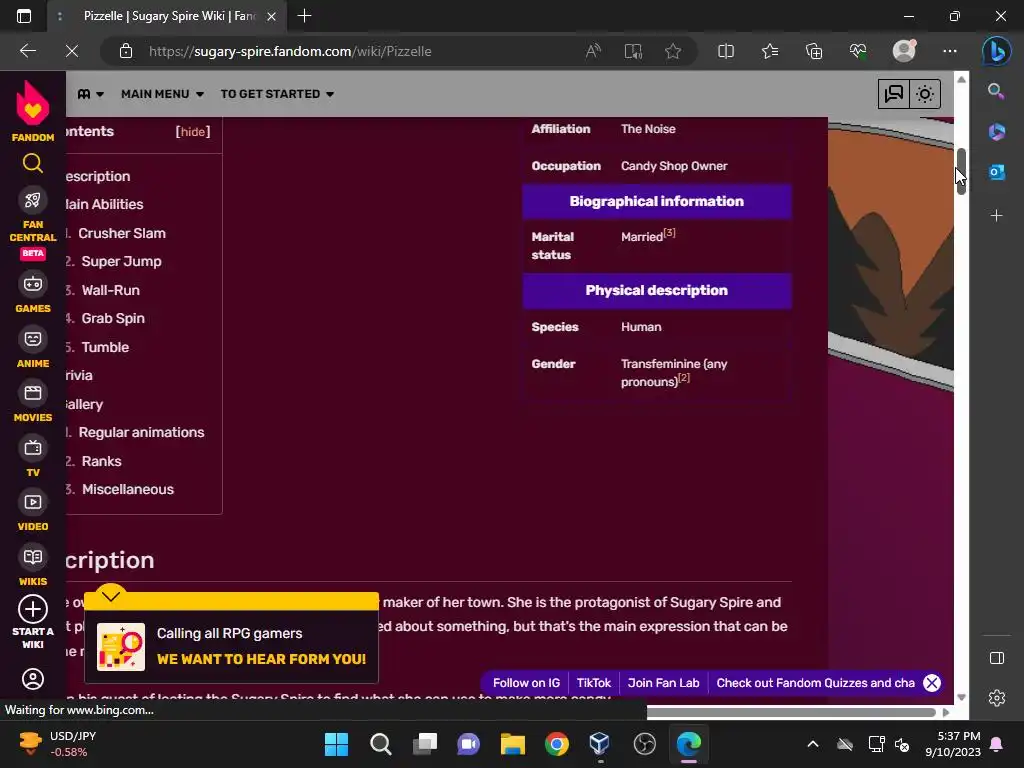Stop loading the page
This screenshot has width=1024, height=768.
[72, 51]
